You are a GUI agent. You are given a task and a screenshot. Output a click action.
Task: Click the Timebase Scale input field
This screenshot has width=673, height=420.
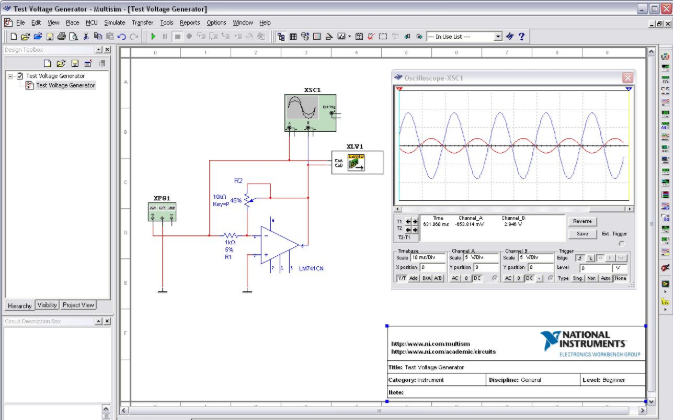click(428, 258)
